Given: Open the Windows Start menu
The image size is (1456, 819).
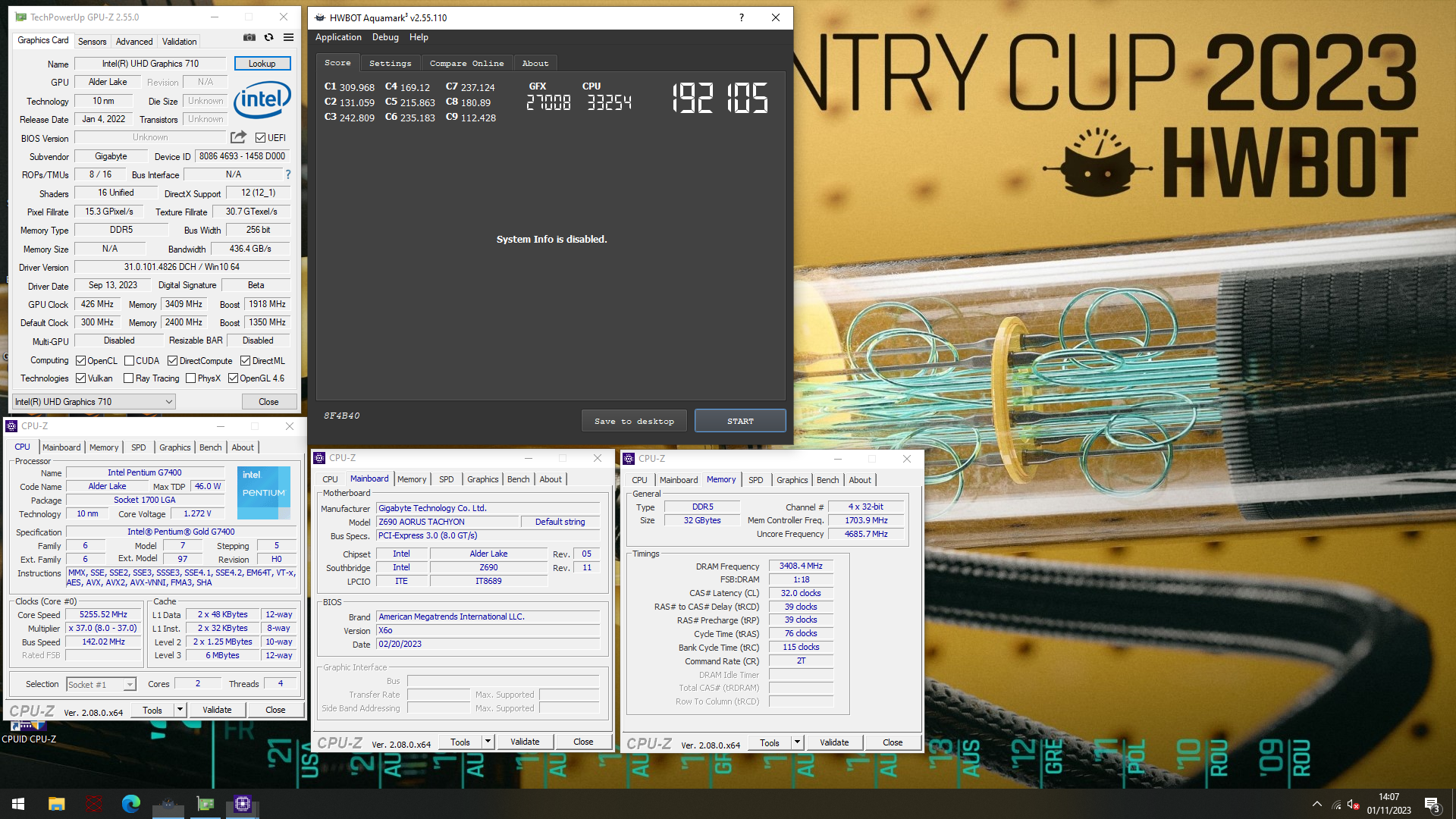Looking at the screenshot, I should click(18, 804).
